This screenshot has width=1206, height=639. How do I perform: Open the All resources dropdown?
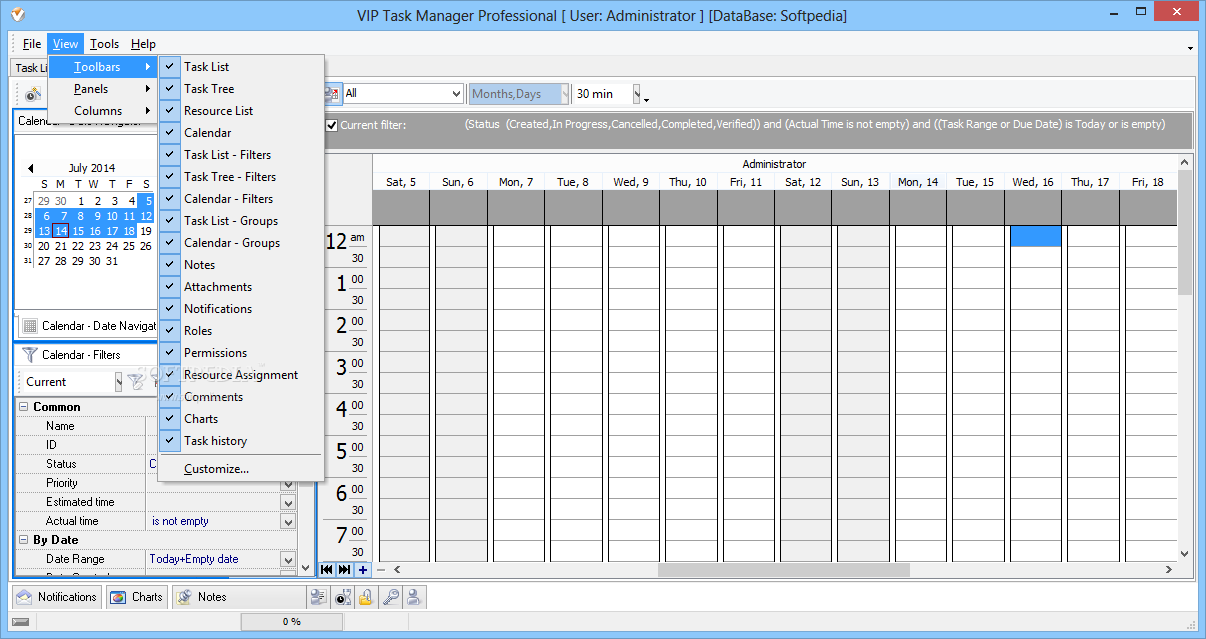(x=456, y=94)
